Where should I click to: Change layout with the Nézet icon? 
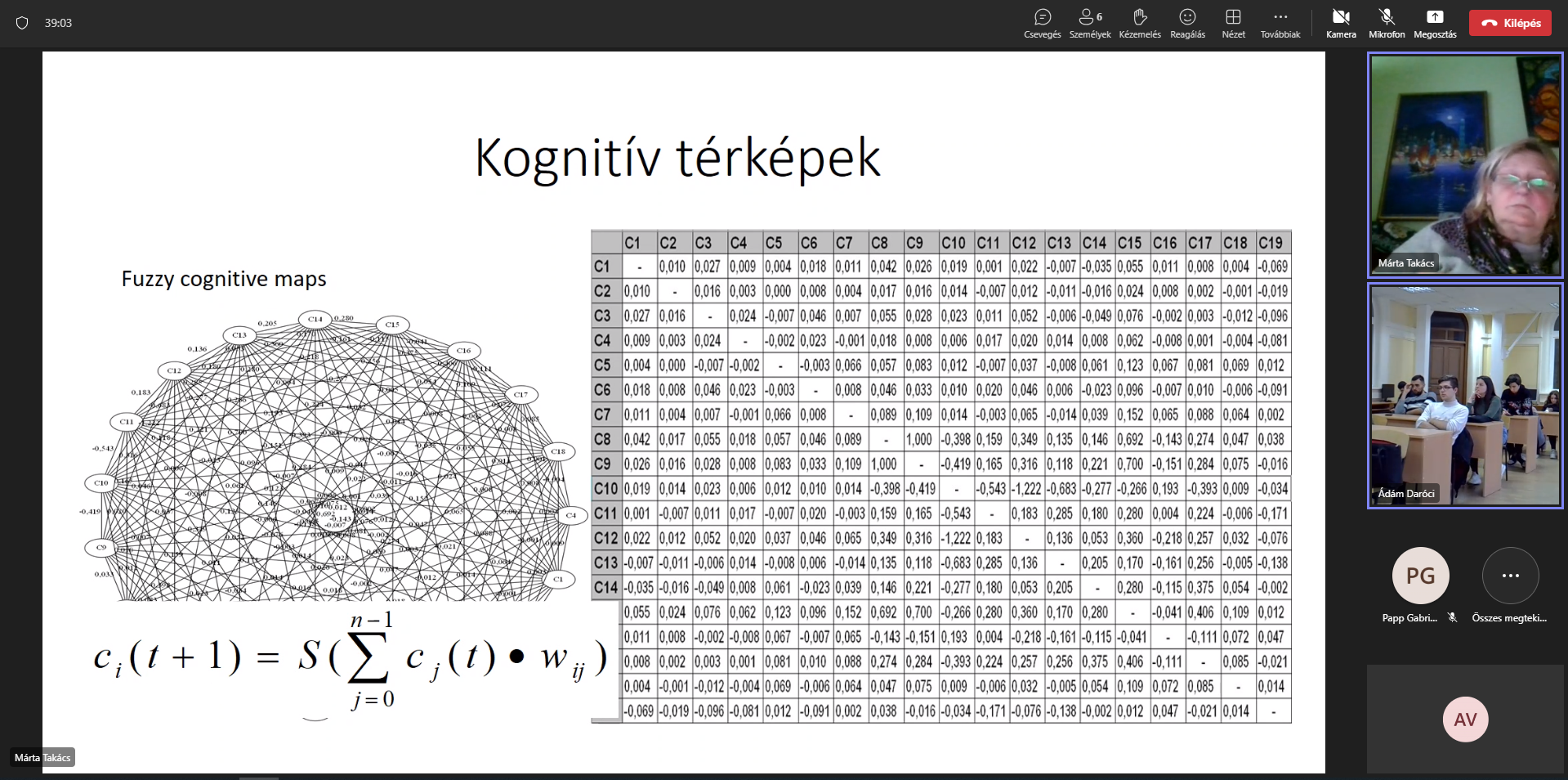pyautogui.click(x=1233, y=23)
